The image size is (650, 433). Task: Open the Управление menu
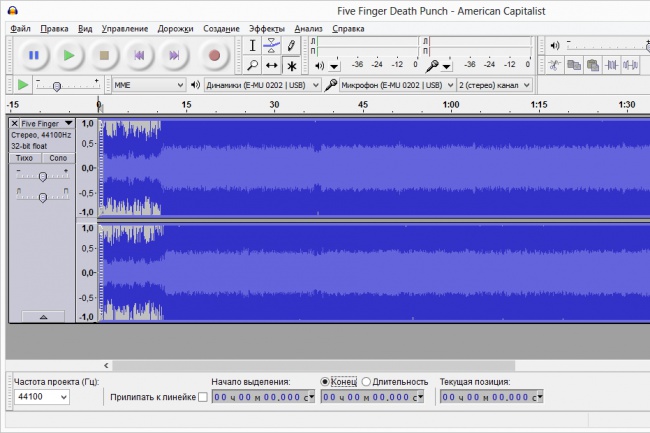tap(125, 29)
